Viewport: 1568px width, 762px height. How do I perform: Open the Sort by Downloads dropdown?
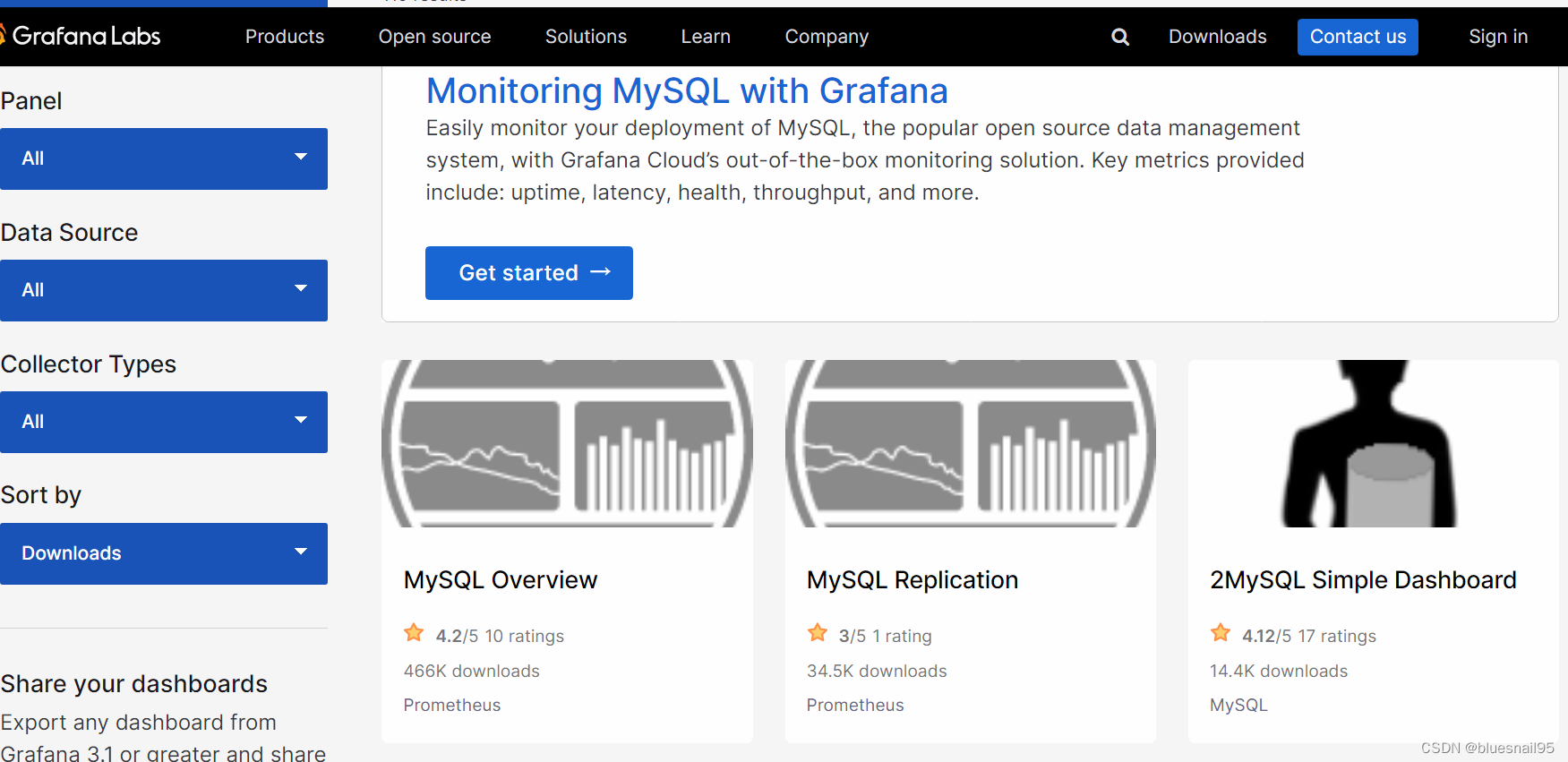pyautogui.click(x=164, y=553)
